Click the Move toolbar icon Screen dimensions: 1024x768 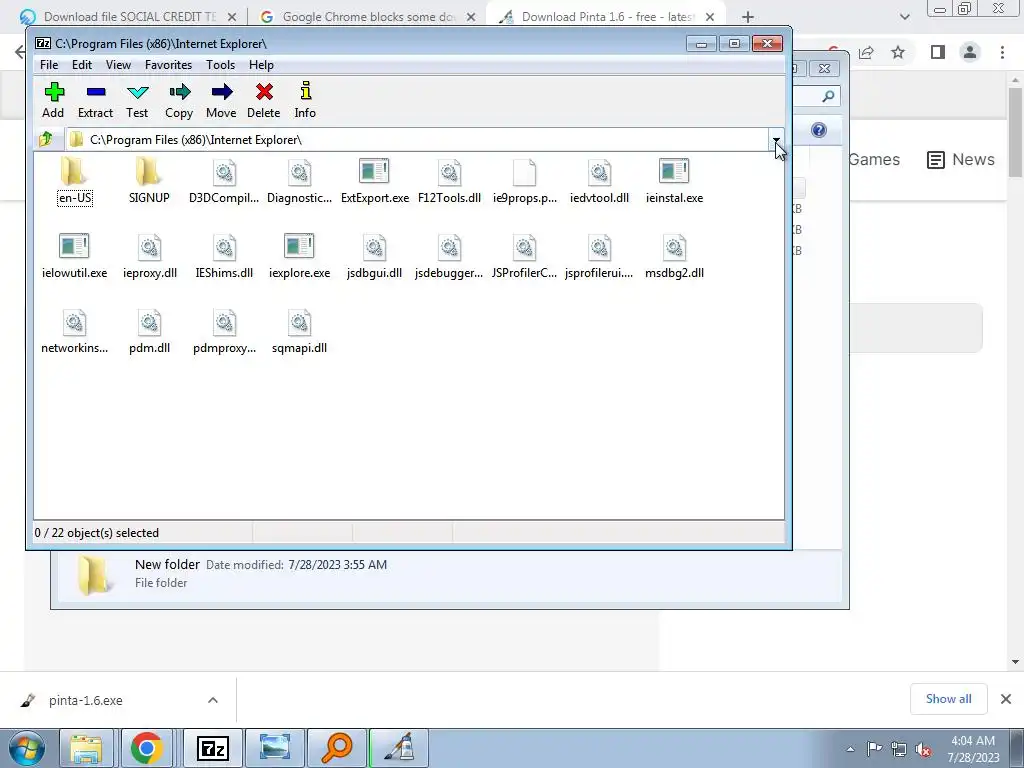[221, 100]
